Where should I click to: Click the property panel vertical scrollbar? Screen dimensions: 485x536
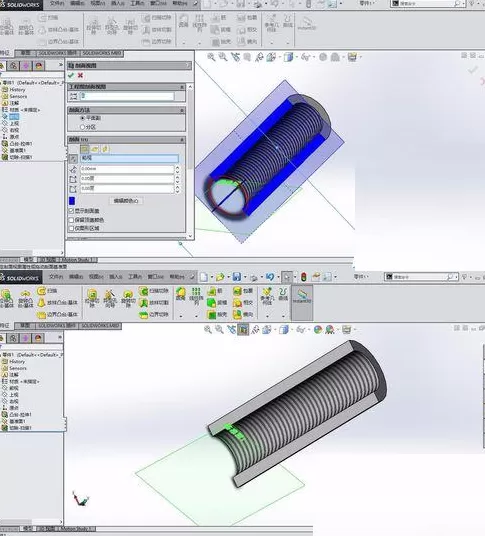pyautogui.click(x=190, y=130)
